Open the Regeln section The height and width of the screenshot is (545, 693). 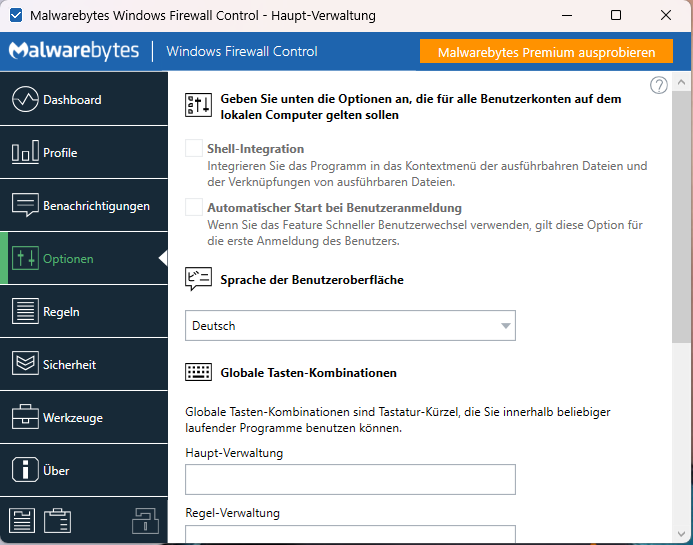point(84,312)
